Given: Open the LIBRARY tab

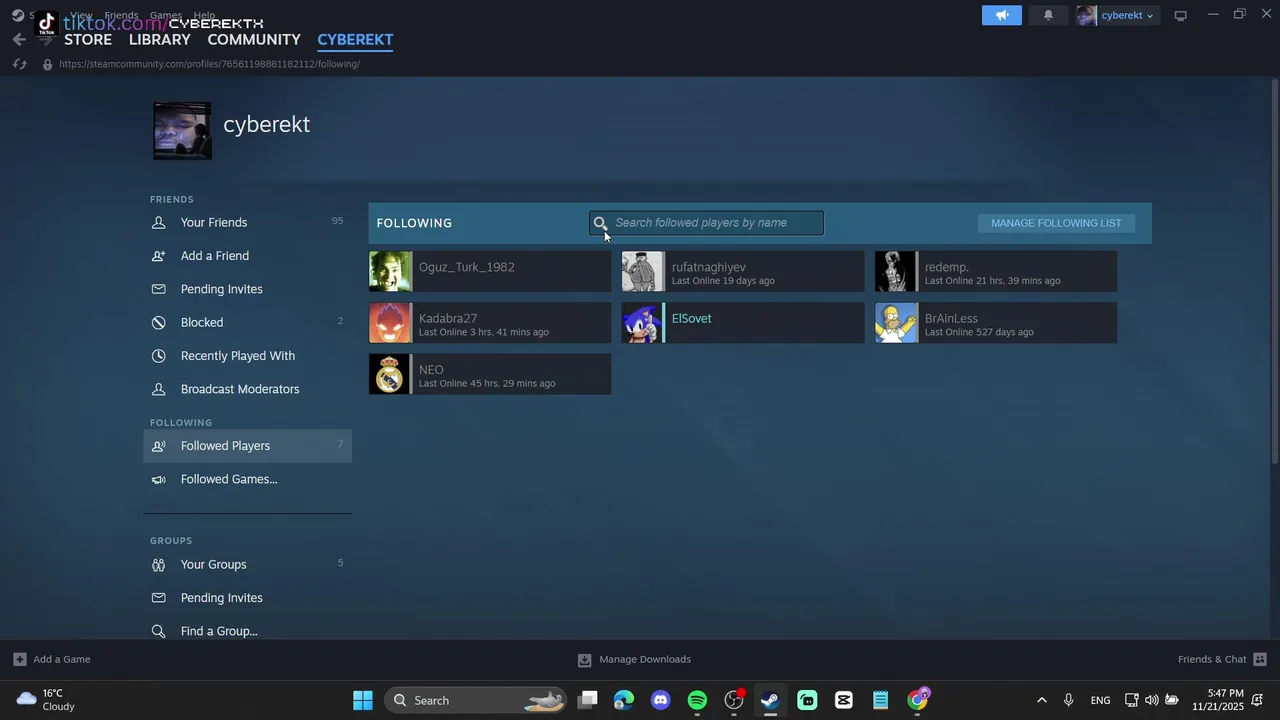Looking at the screenshot, I should (160, 39).
